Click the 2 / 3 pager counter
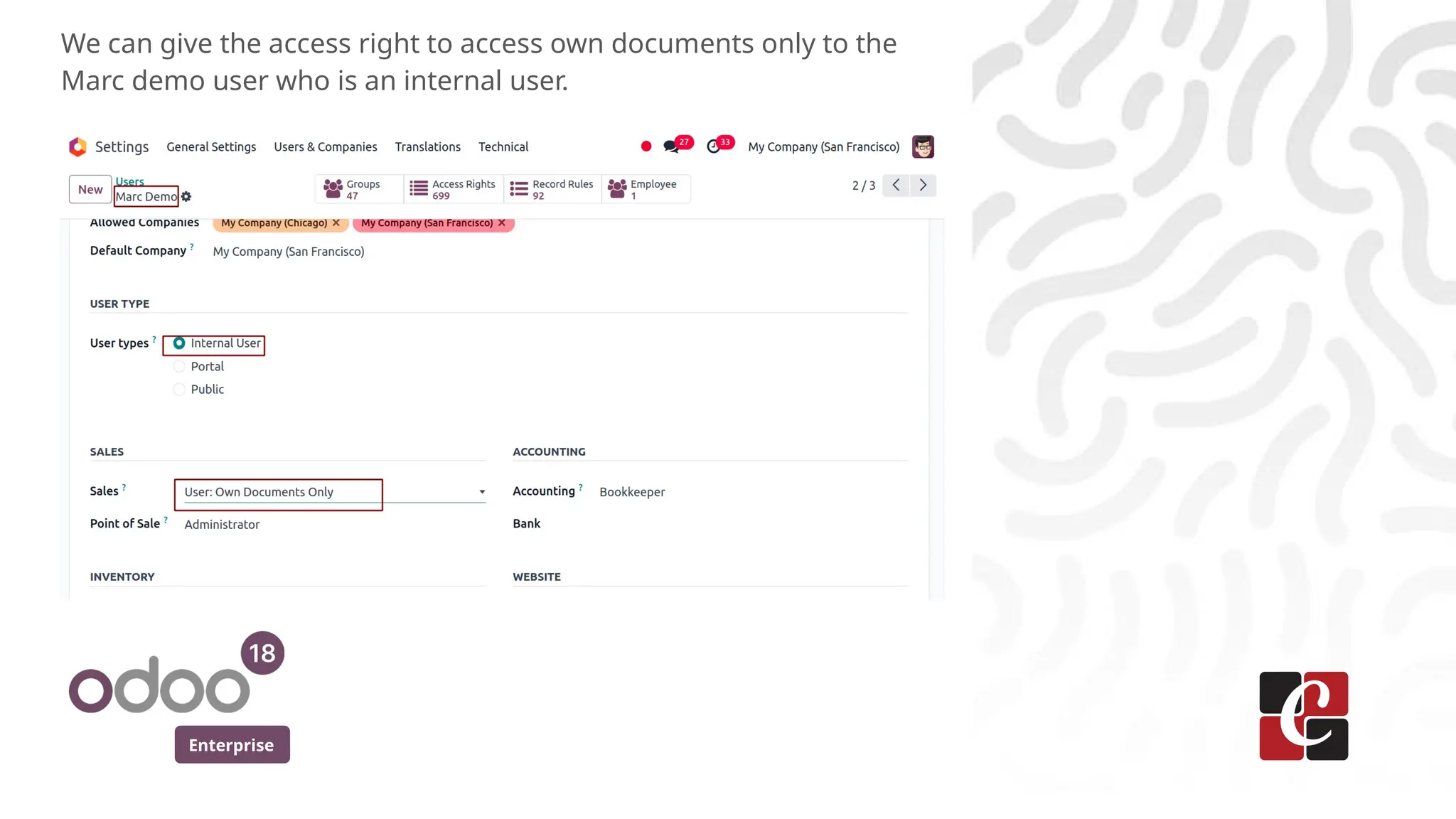Screen dimensions: 1456x819 [864, 186]
